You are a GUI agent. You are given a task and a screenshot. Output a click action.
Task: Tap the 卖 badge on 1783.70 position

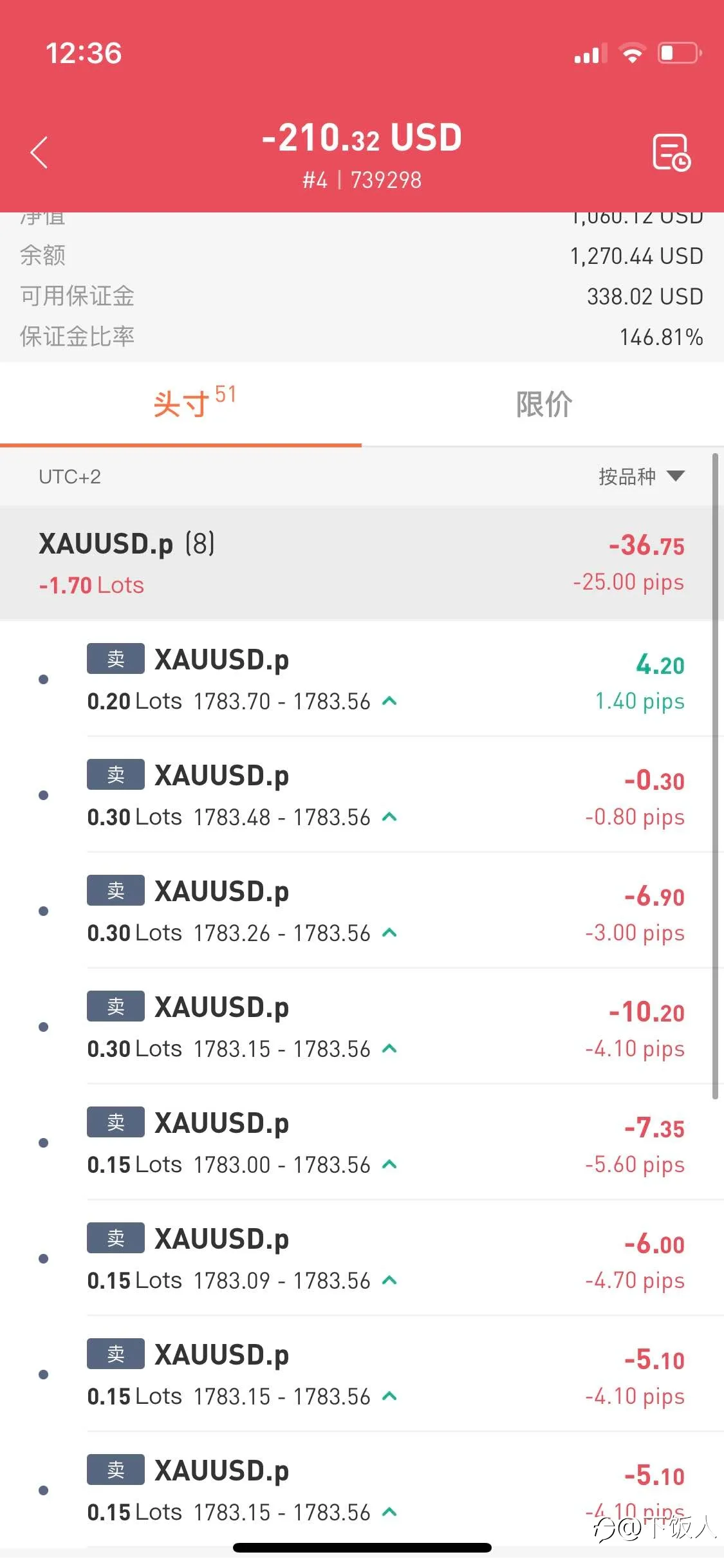116,658
